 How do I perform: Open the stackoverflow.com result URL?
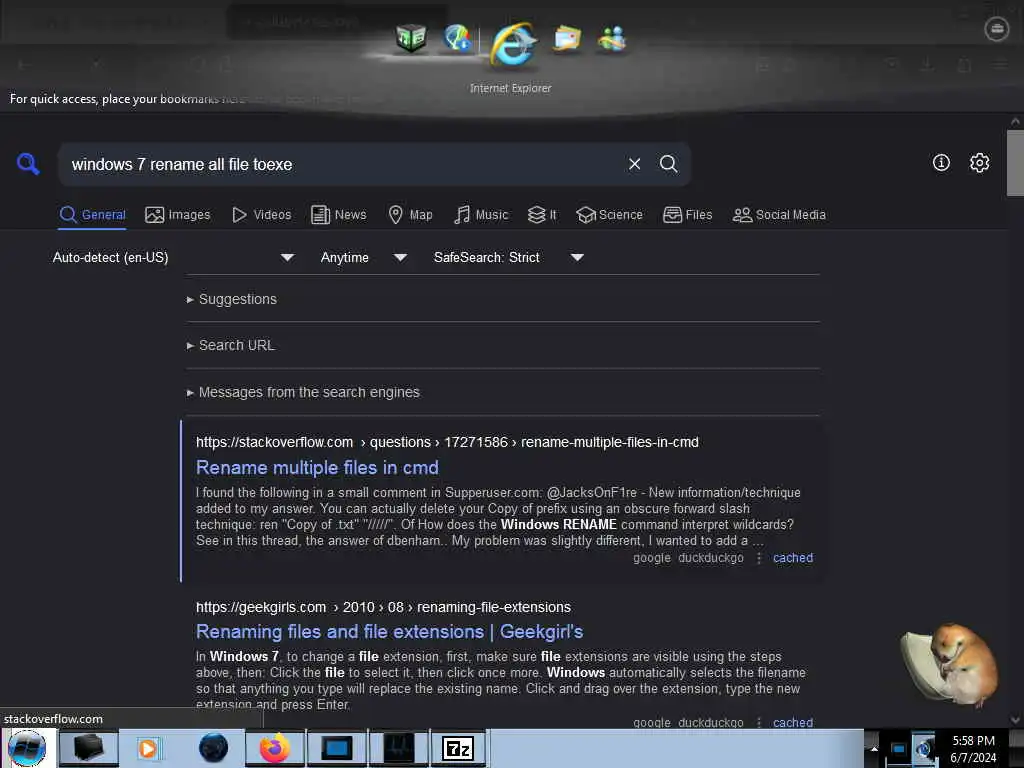coord(447,442)
